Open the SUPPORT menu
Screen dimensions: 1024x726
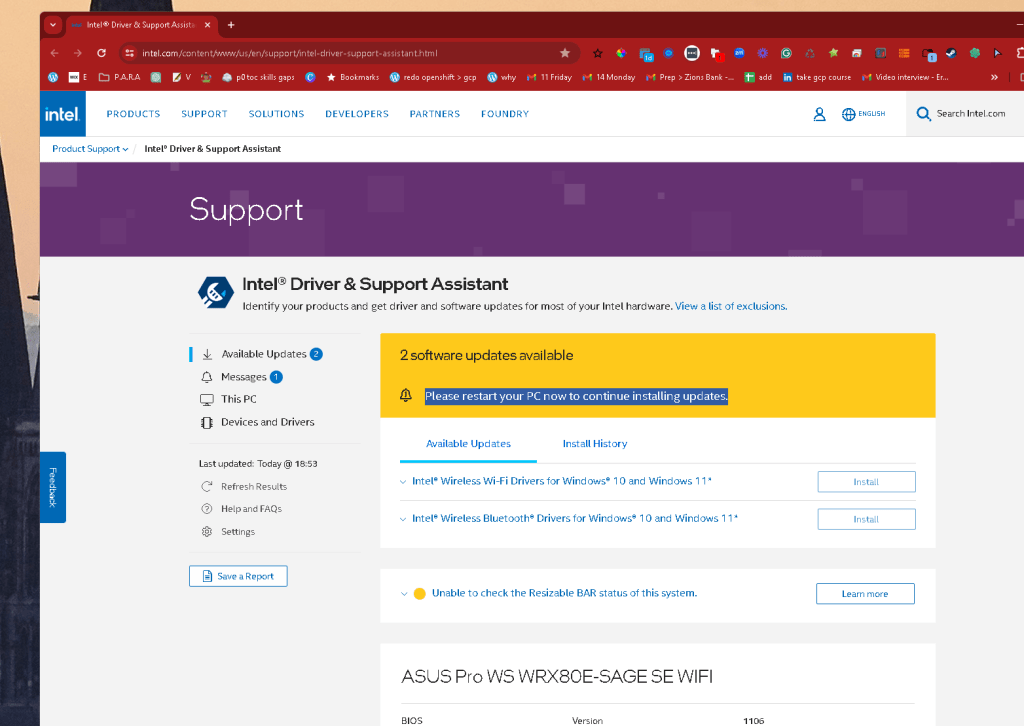coord(204,114)
